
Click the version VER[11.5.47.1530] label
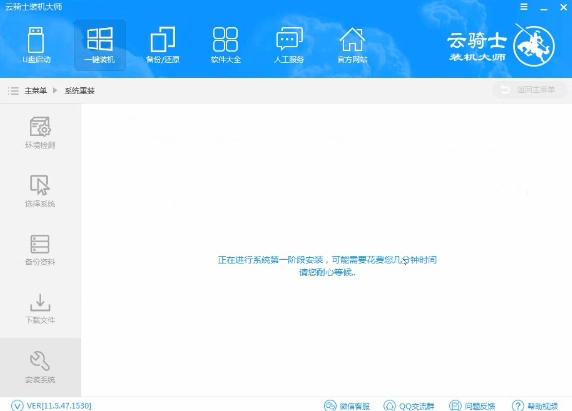pyautogui.click(x=59, y=406)
